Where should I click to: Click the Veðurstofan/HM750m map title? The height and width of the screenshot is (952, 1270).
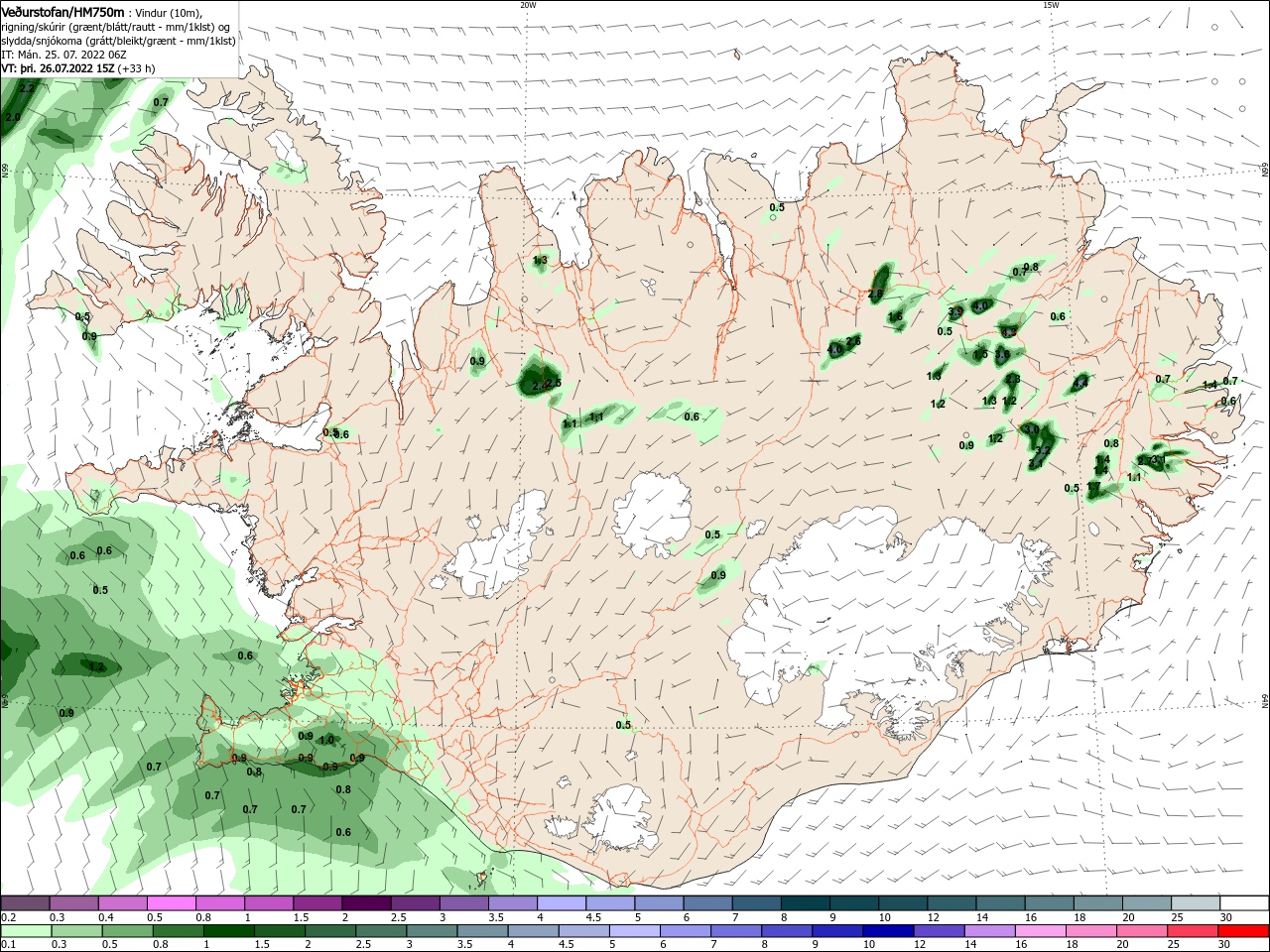point(63,12)
